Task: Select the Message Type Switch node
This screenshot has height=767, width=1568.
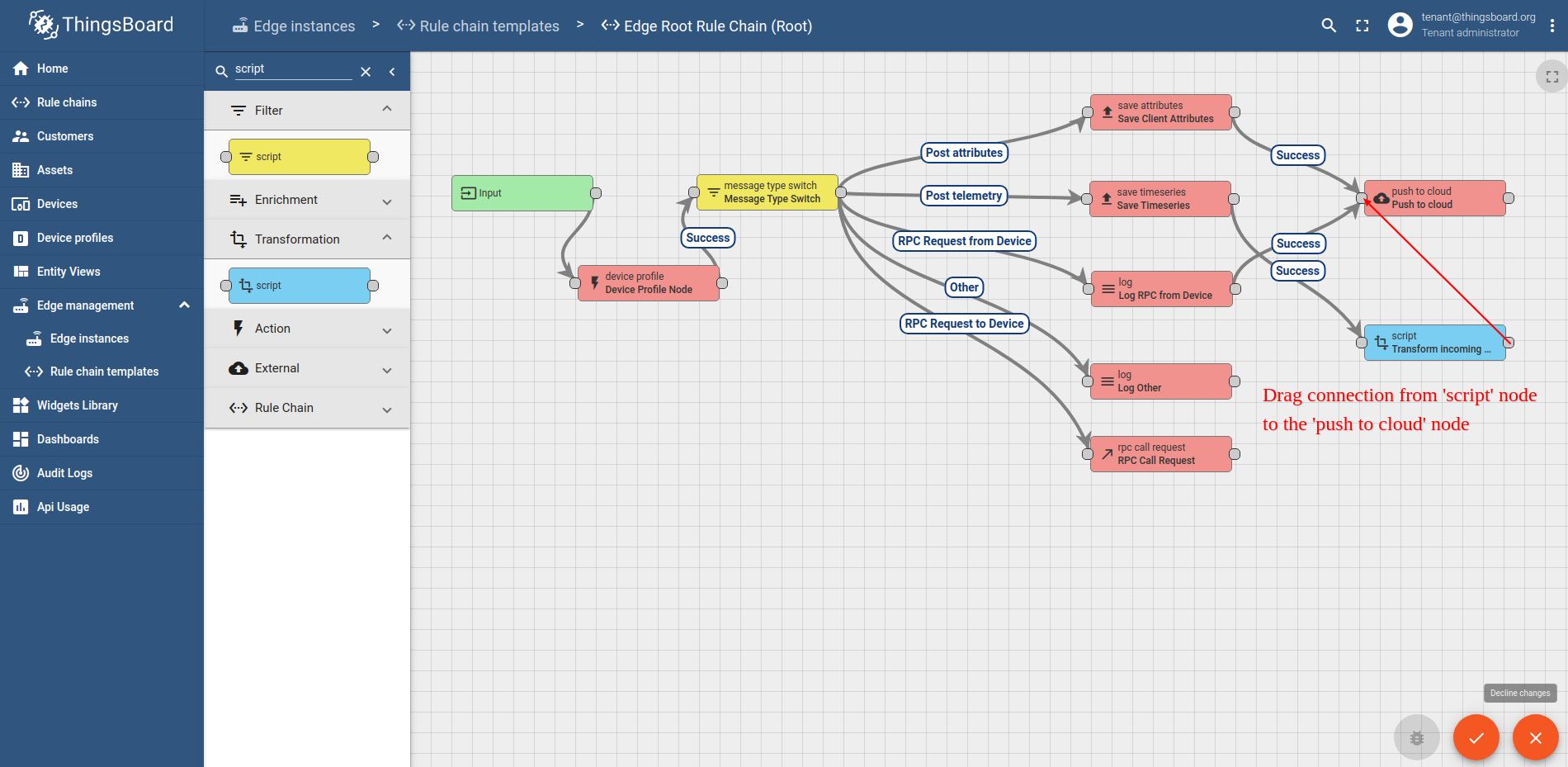Action: (x=767, y=192)
